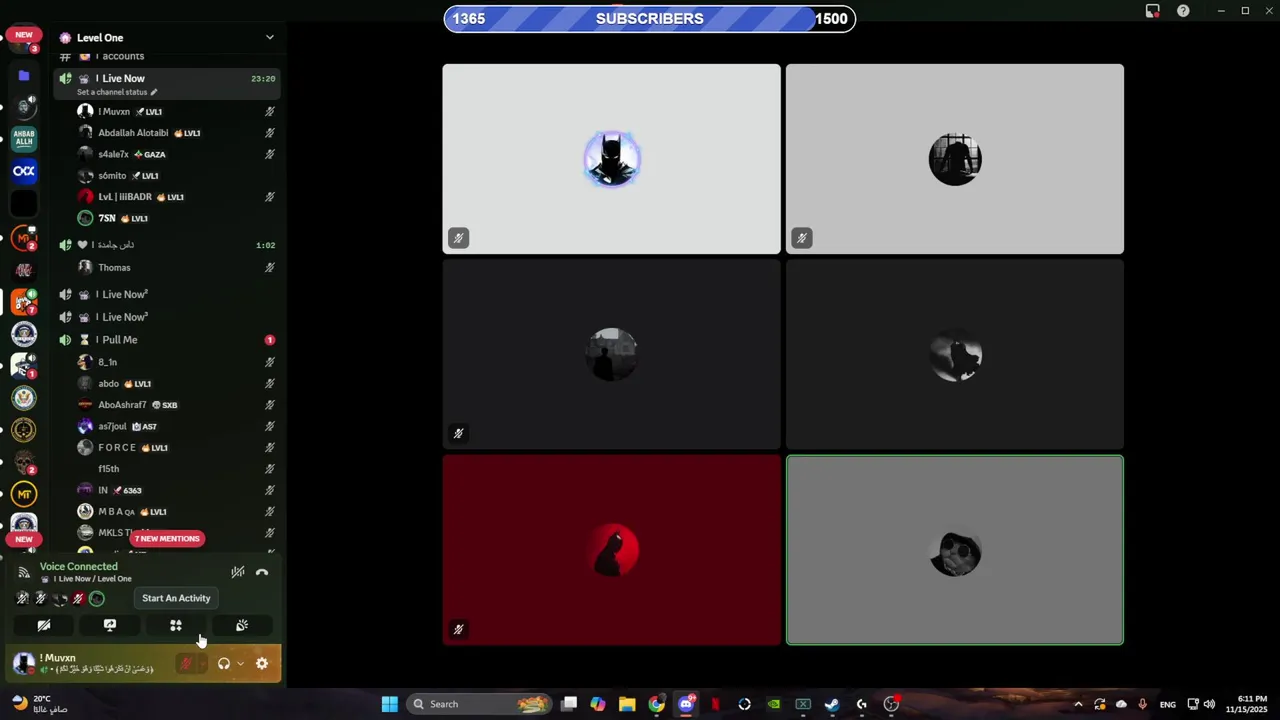The image size is (1280, 720).
Task: Unmute microphone in user panel
Action: 186,663
